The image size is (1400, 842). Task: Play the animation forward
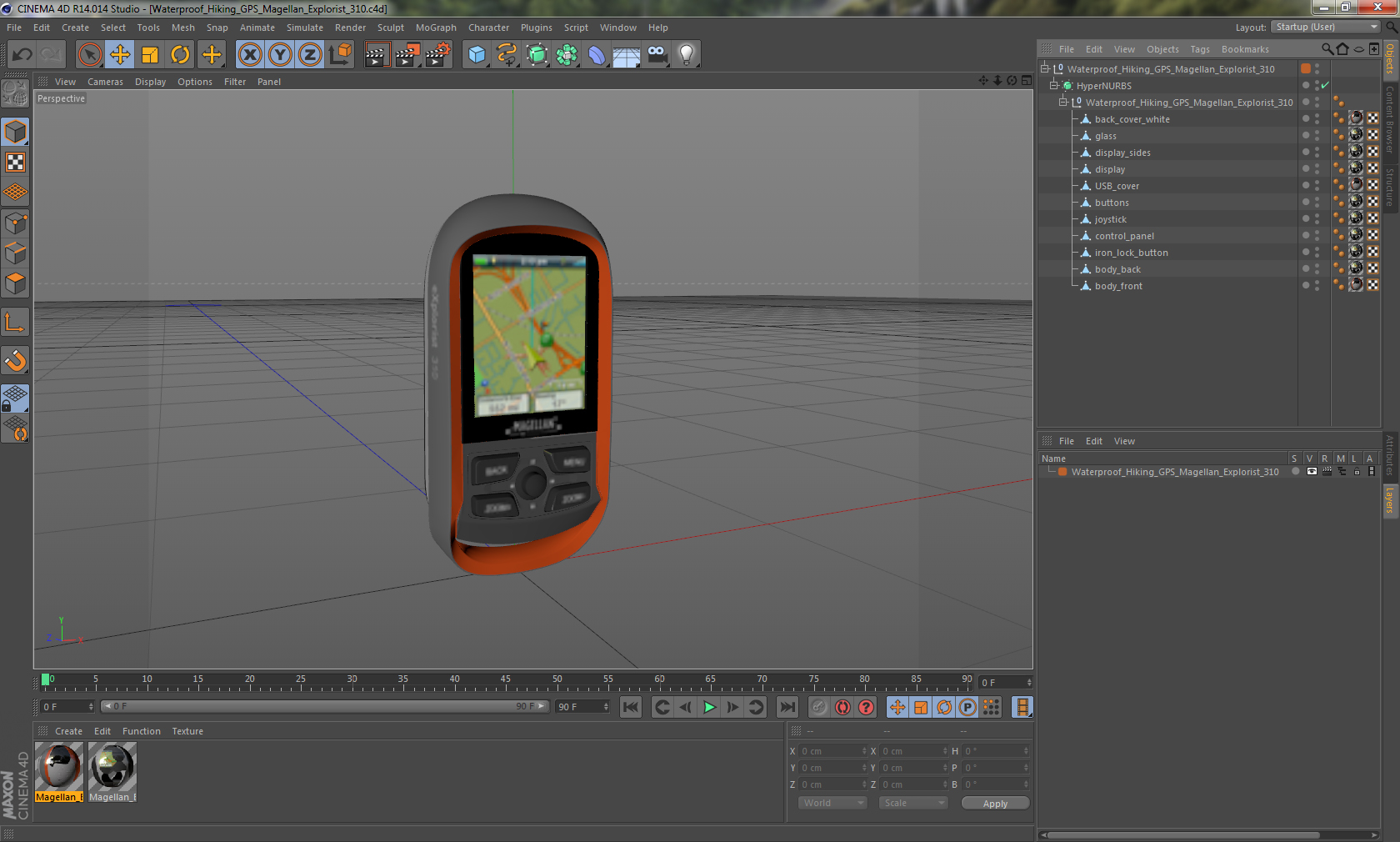click(x=709, y=707)
